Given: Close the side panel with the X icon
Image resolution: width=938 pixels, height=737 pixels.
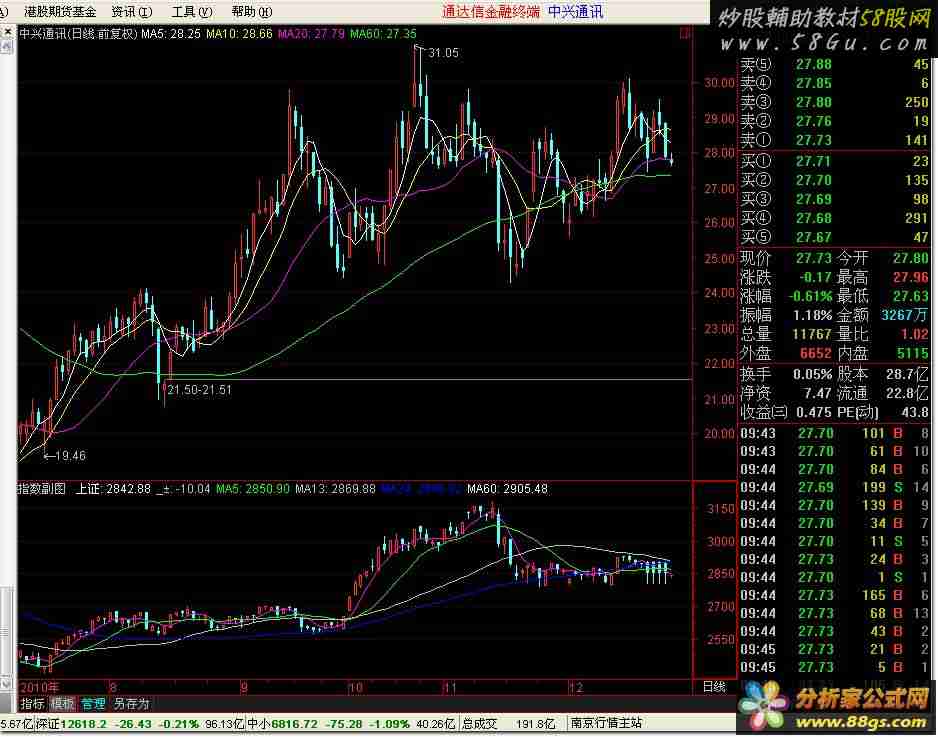Looking at the screenshot, I should pyautogui.click(x=7, y=32).
